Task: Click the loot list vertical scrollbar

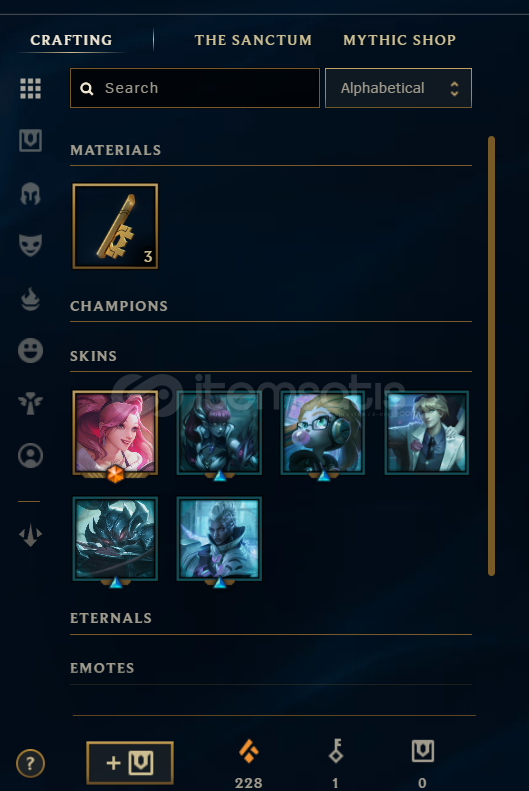Action: (491, 356)
